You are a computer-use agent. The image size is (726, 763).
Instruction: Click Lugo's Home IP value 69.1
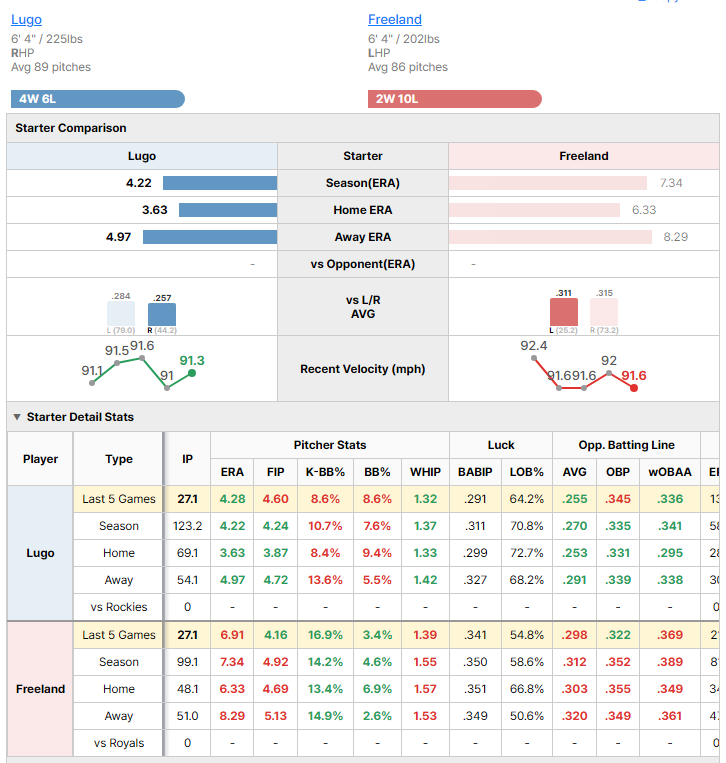pyautogui.click(x=187, y=553)
